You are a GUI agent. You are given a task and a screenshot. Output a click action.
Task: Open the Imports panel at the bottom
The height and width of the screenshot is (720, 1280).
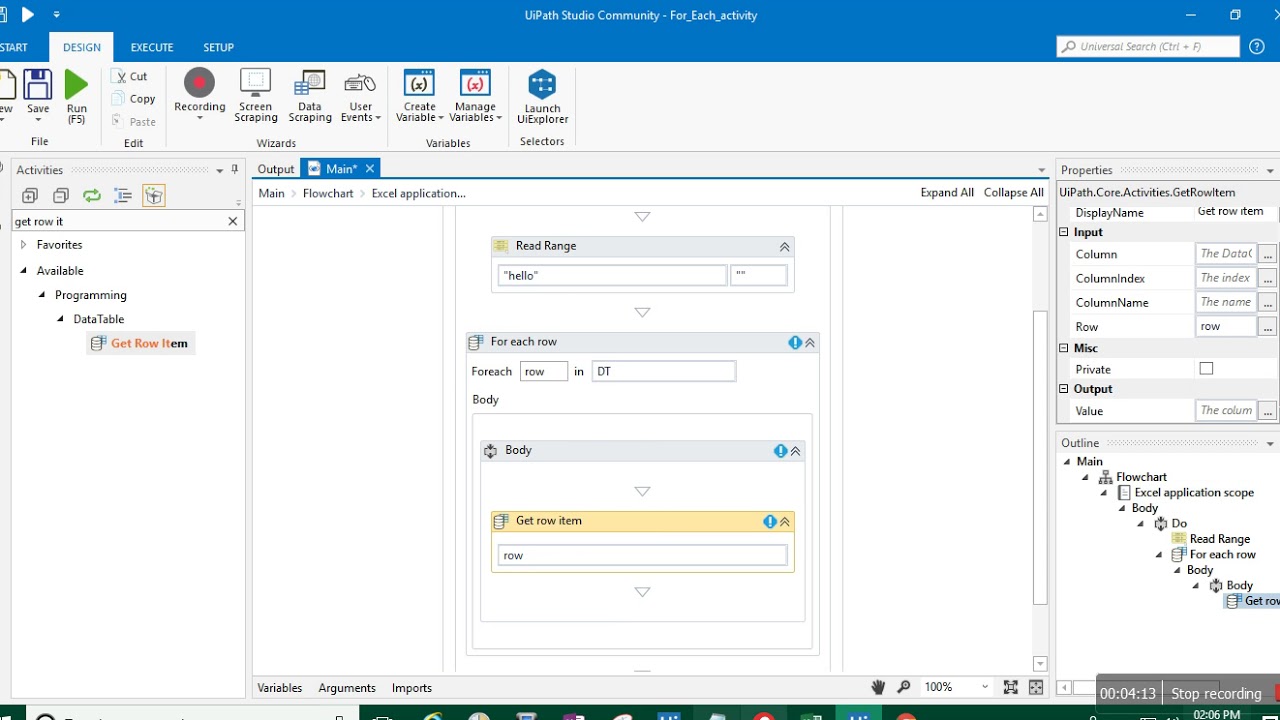(412, 688)
